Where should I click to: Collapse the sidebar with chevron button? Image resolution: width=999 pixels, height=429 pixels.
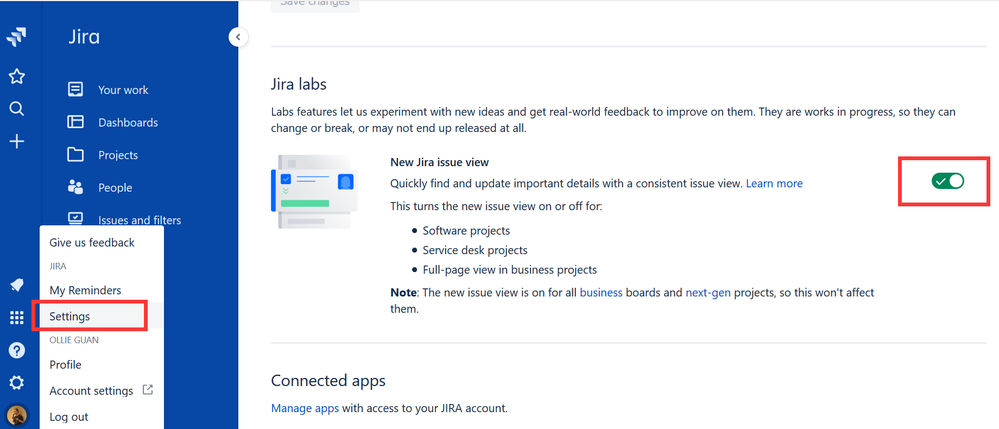coord(238,37)
